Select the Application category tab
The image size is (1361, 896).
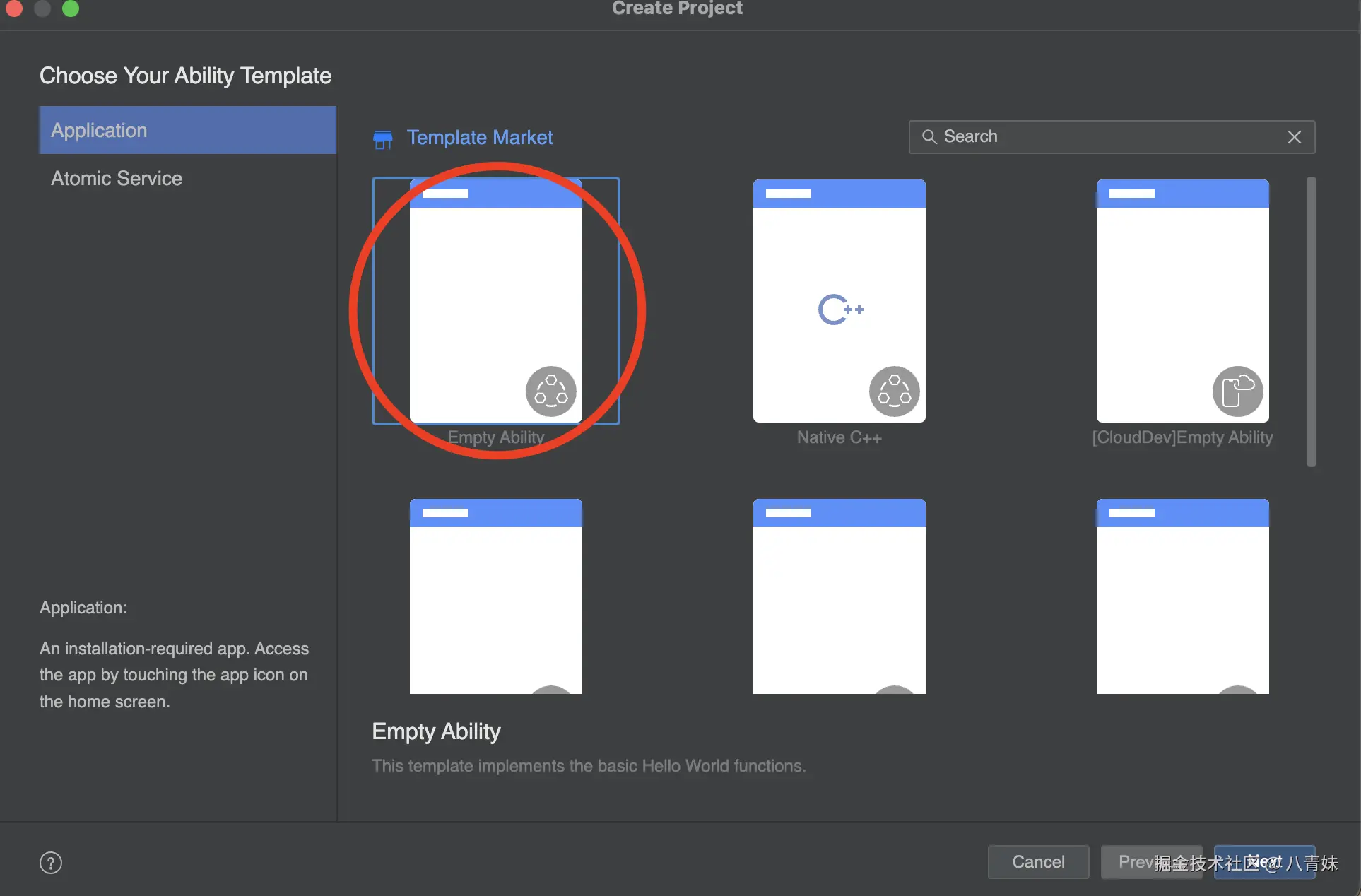pyautogui.click(x=187, y=130)
